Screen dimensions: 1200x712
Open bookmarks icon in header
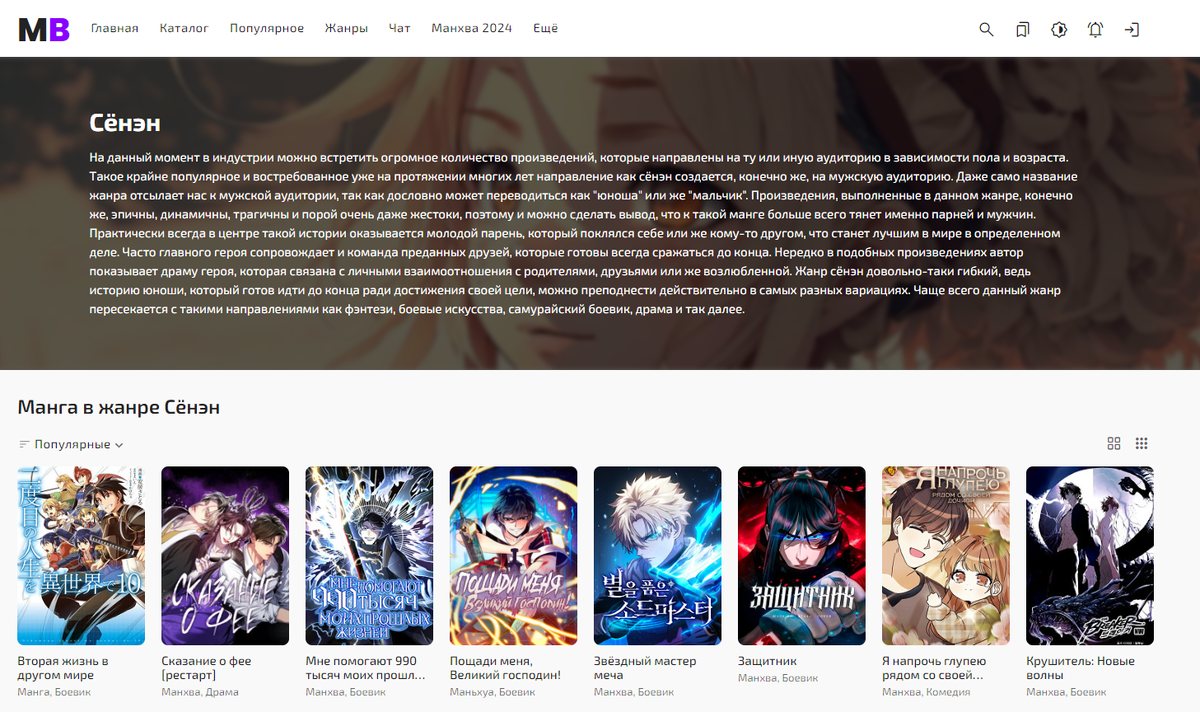tap(1022, 29)
